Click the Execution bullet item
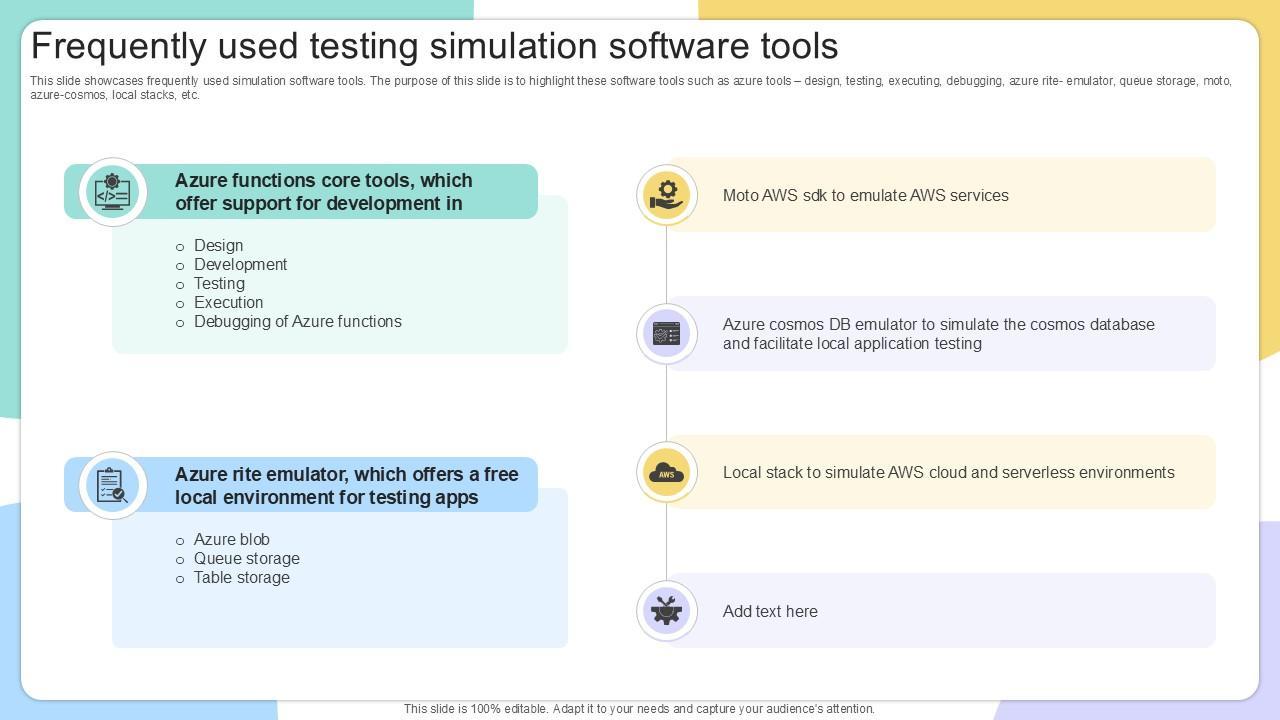 pos(228,303)
